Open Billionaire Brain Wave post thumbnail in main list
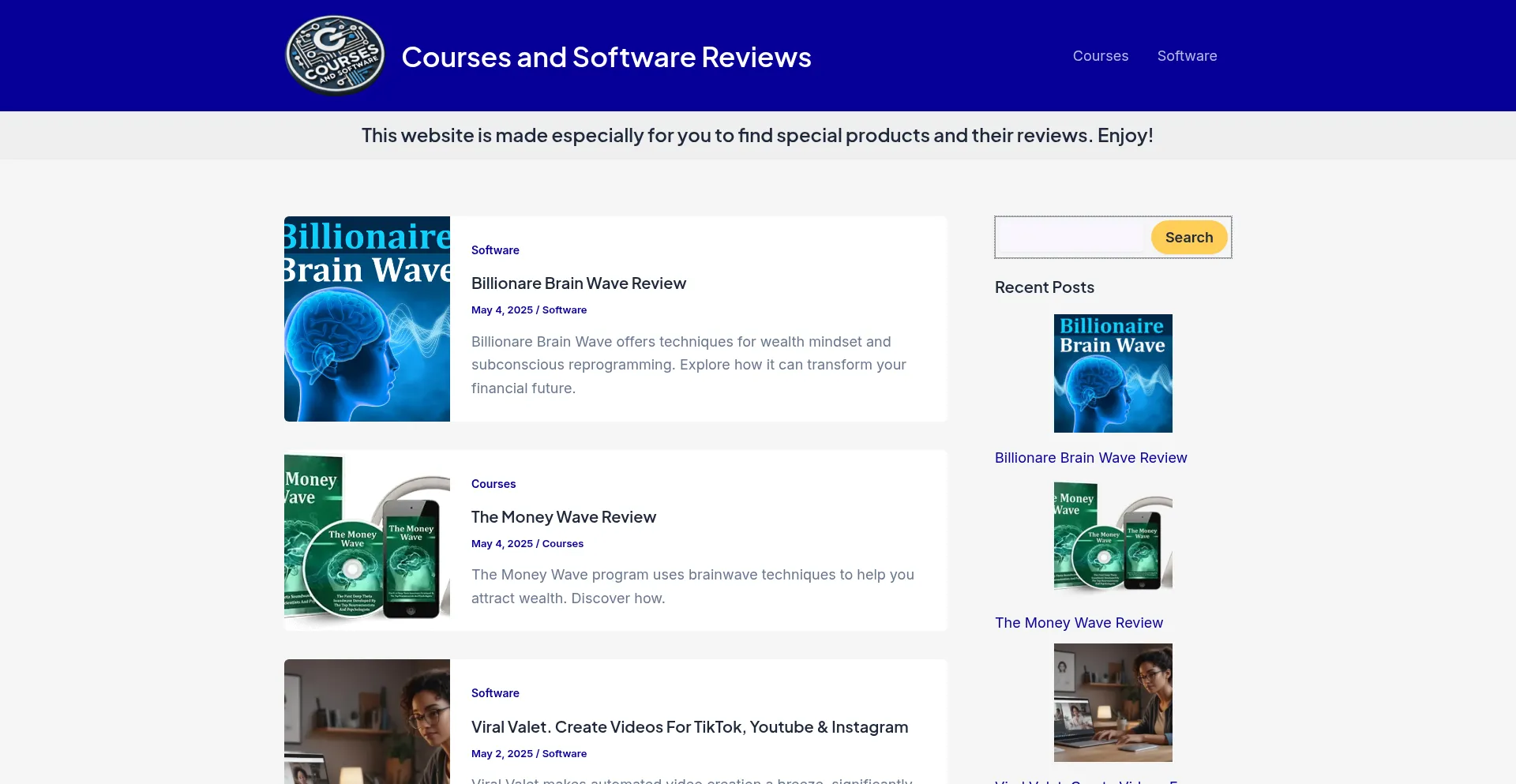The width and height of the screenshot is (1516, 784). click(x=367, y=319)
